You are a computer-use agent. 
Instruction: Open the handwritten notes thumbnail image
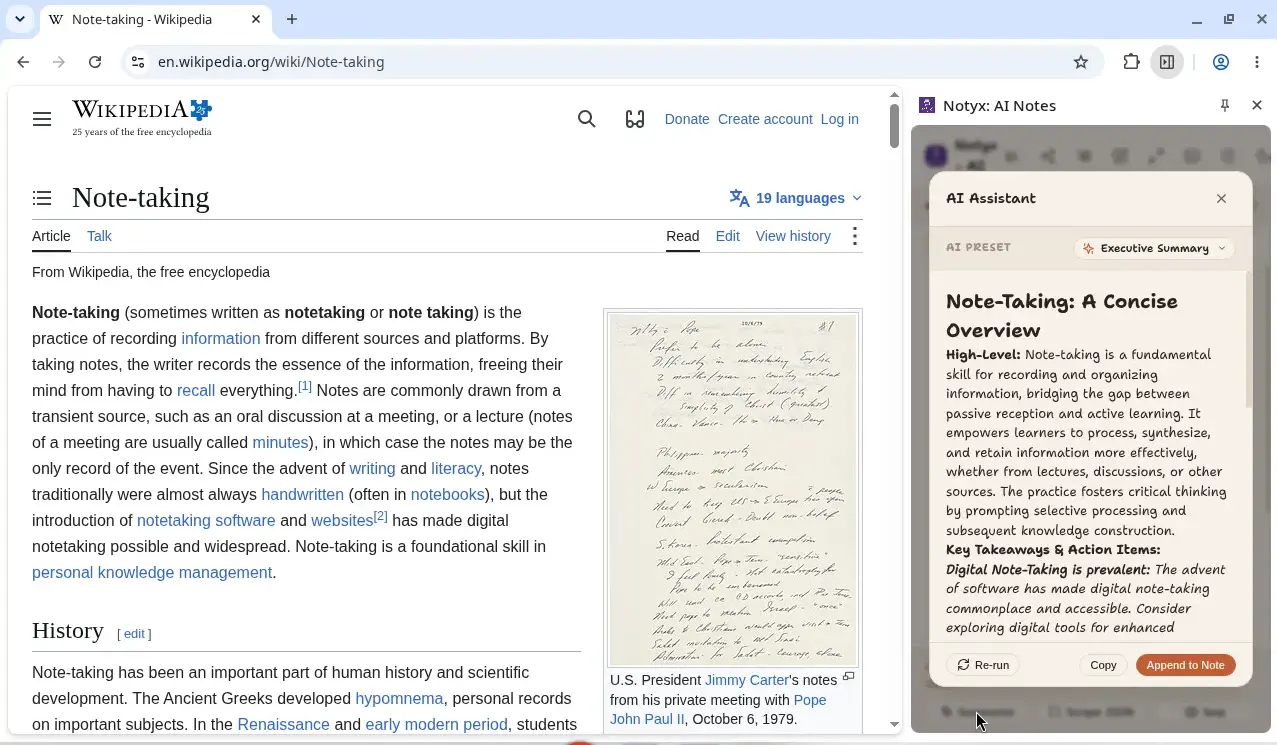click(x=733, y=489)
